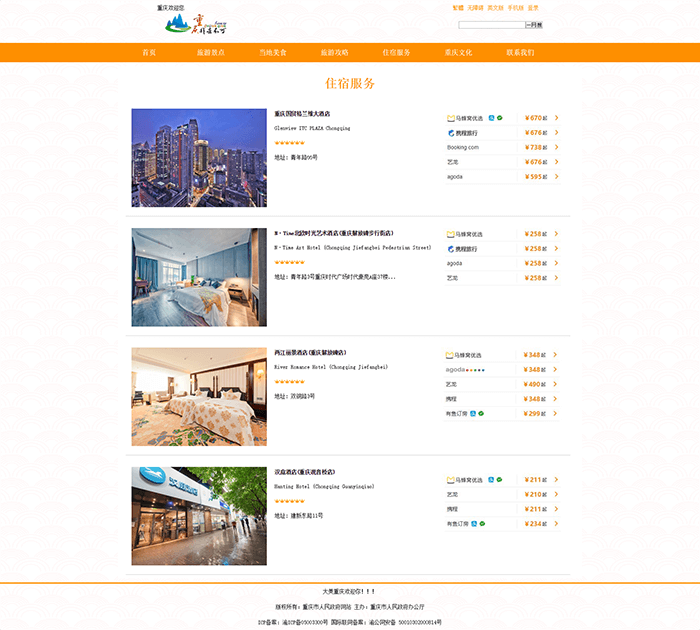Select 联系我们 from the orange navigation bar
This screenshot has width=700, height=630.
coord(520,52)
